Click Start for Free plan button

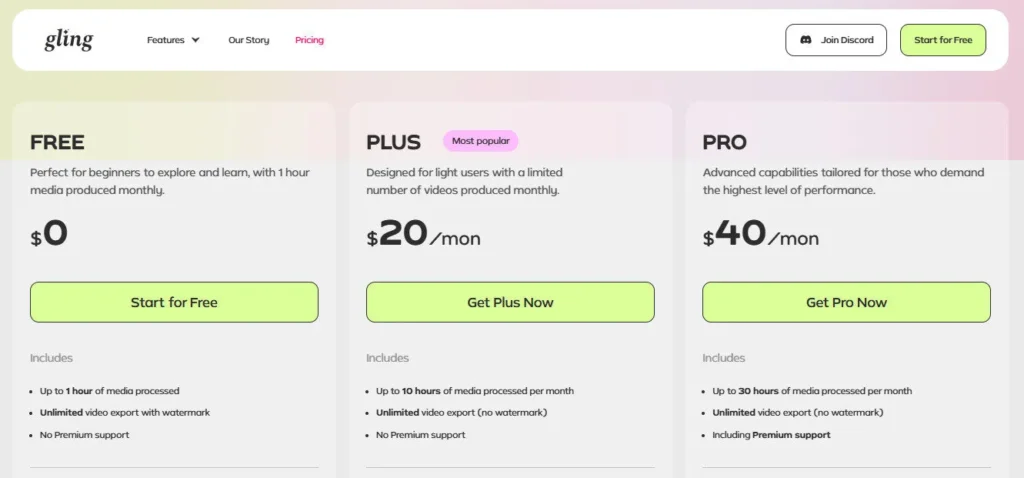pos(174,302)
